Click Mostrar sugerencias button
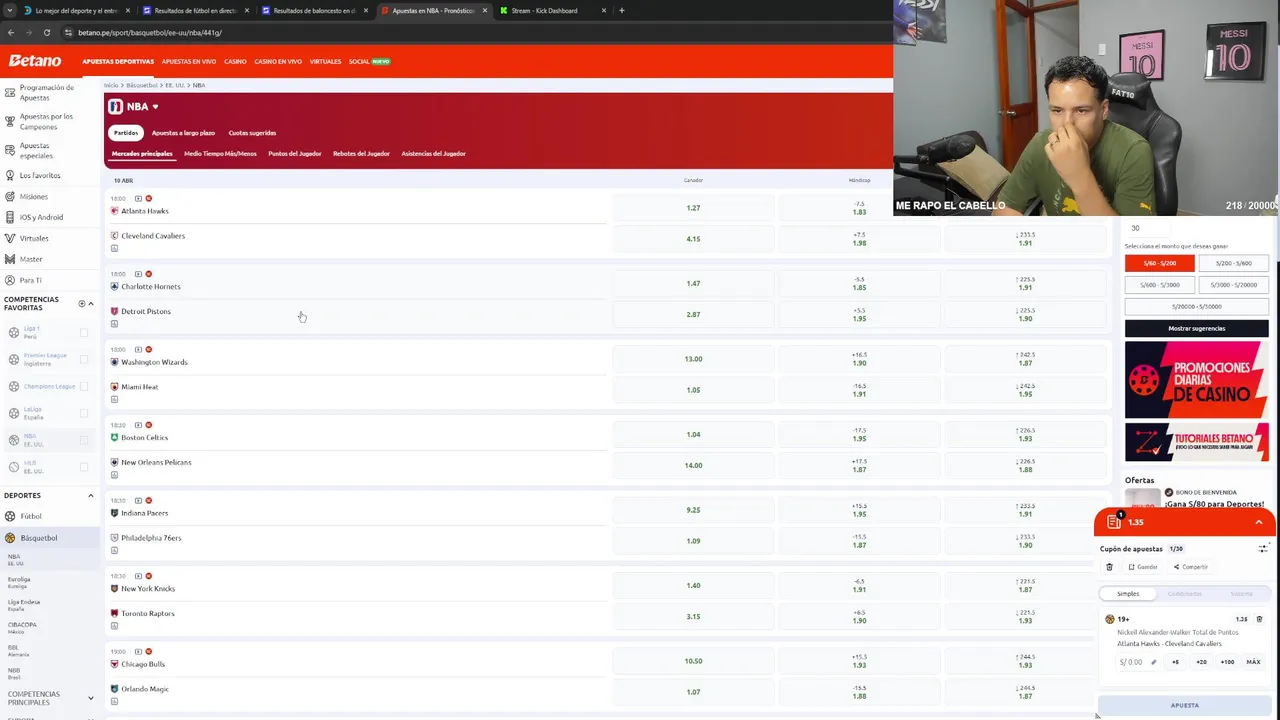The height and width of the screenshot is (720, 1280). (x=1196, y=328)
